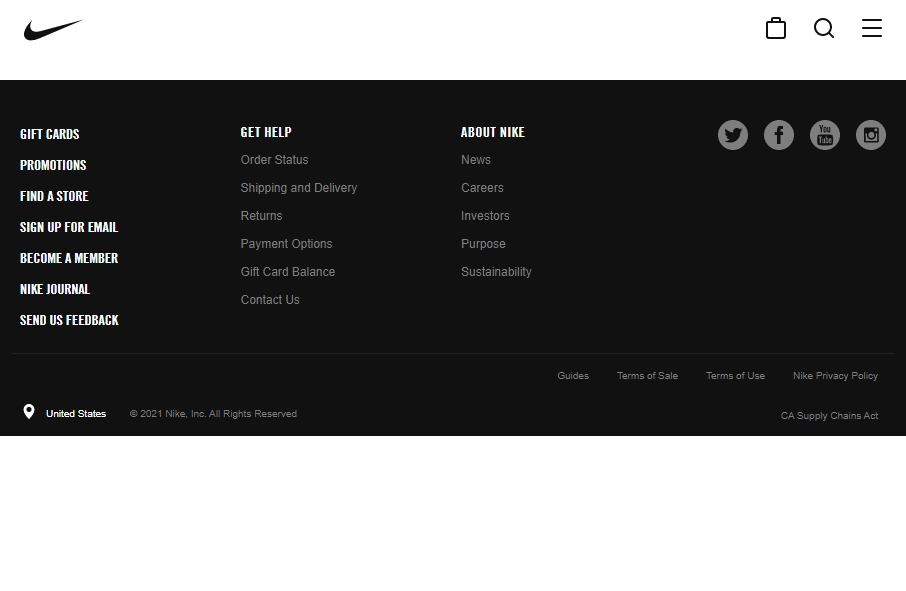View the Purpose page

[x=483, y=244]
